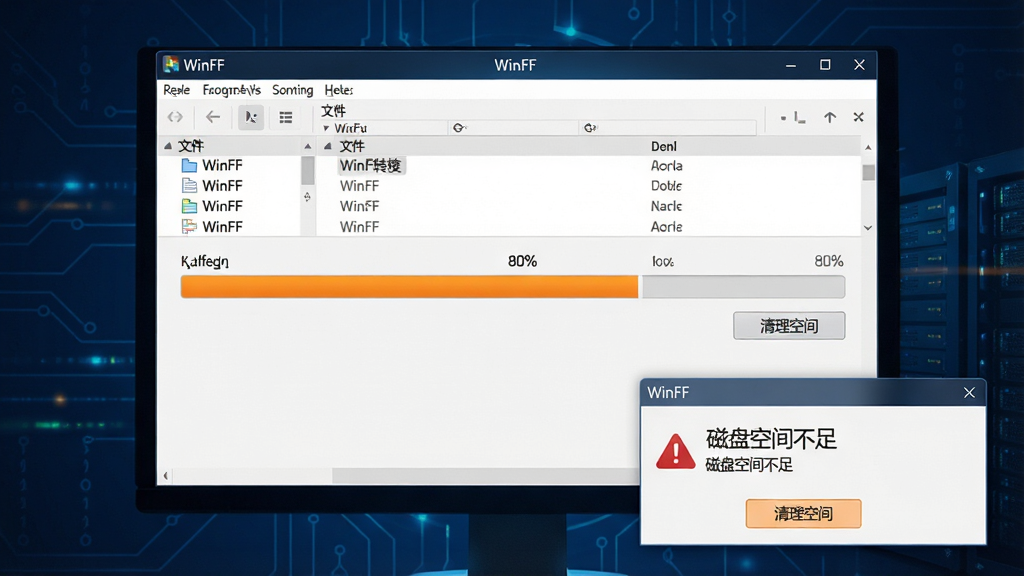
Task: Switch to list view icon in toolbar
Action: [x=285, y=117]
